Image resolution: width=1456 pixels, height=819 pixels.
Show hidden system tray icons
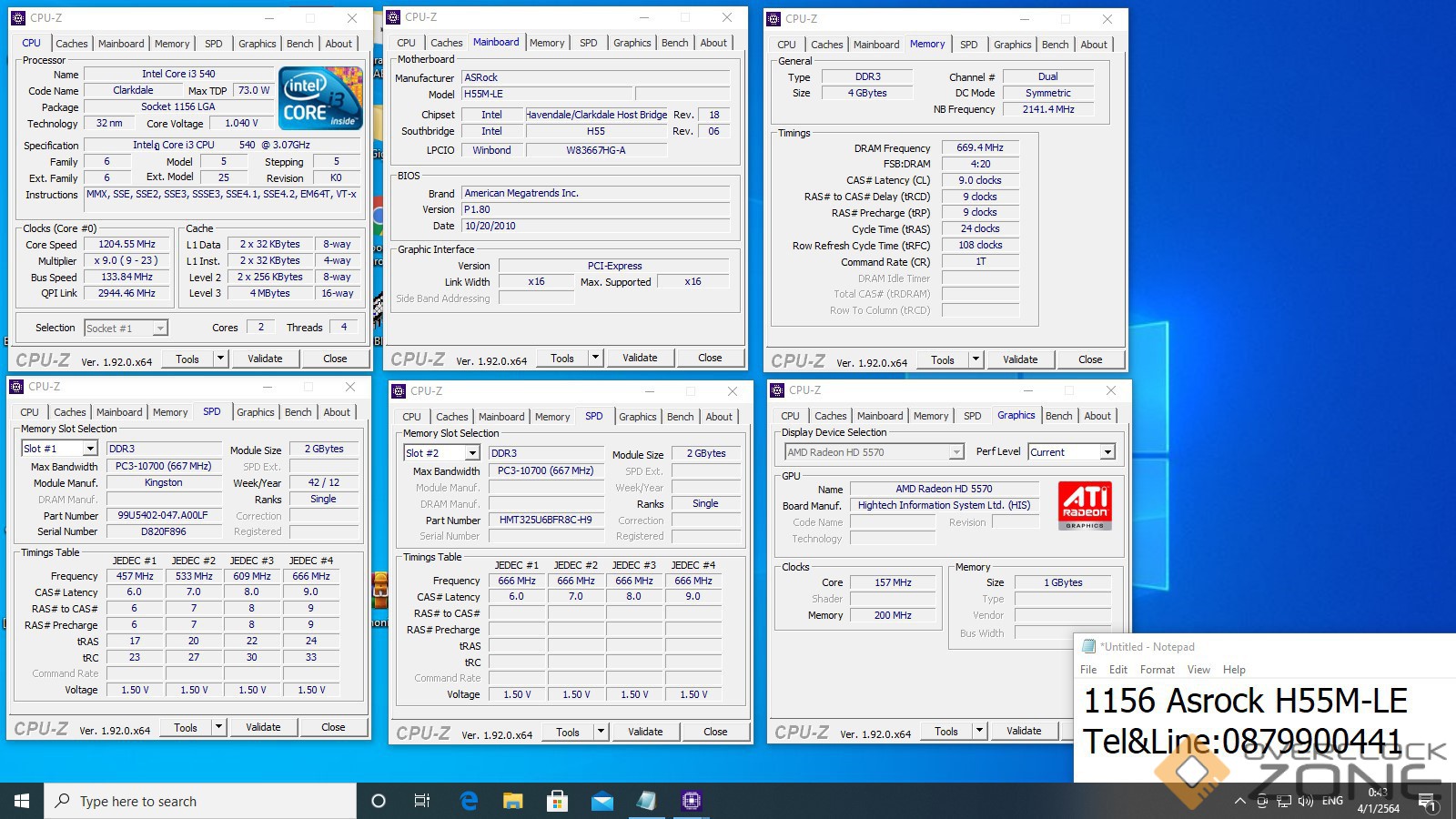[1239, 801]
